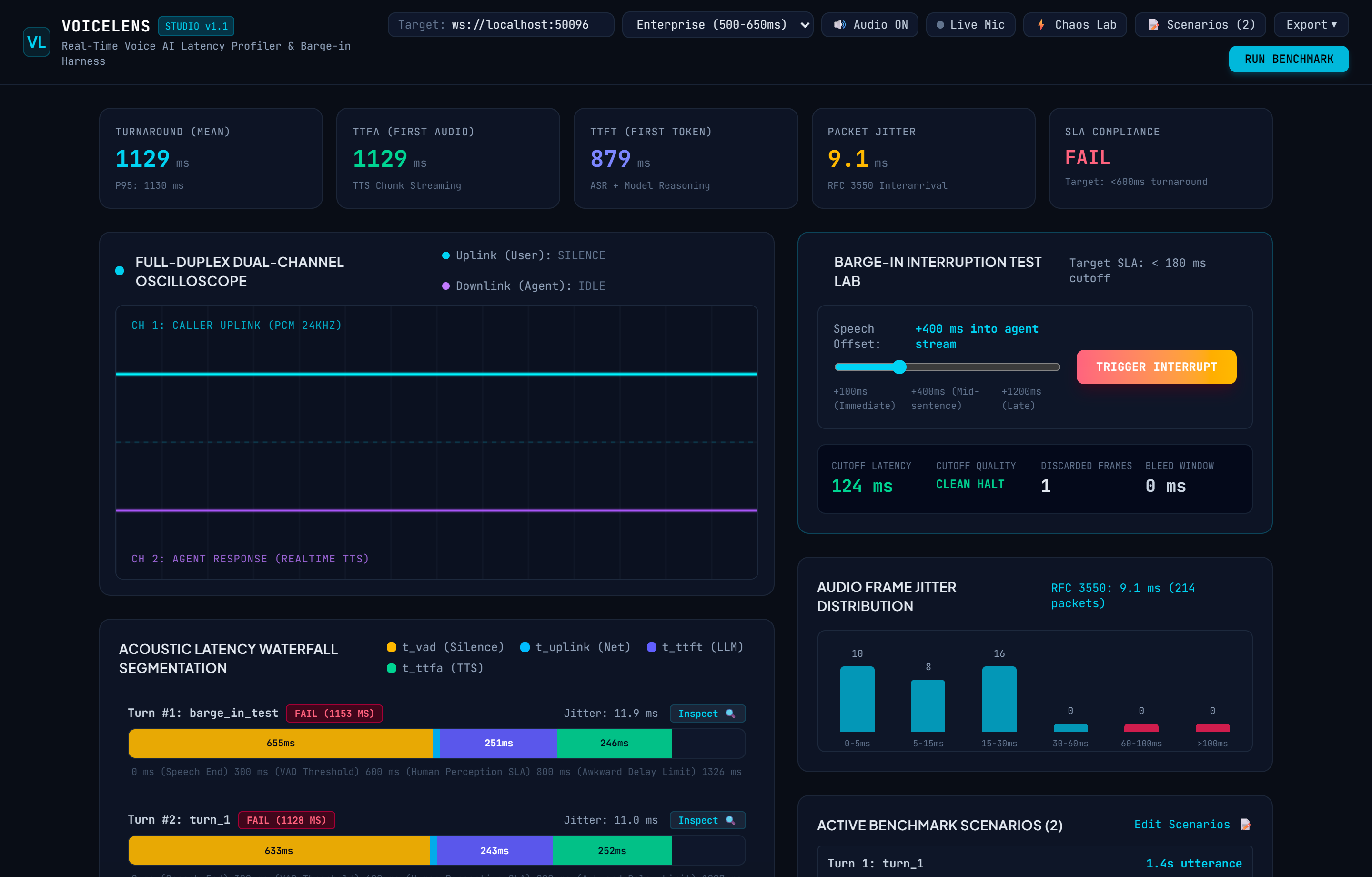Click the Speech Offset slider handle

click(899, 367)
